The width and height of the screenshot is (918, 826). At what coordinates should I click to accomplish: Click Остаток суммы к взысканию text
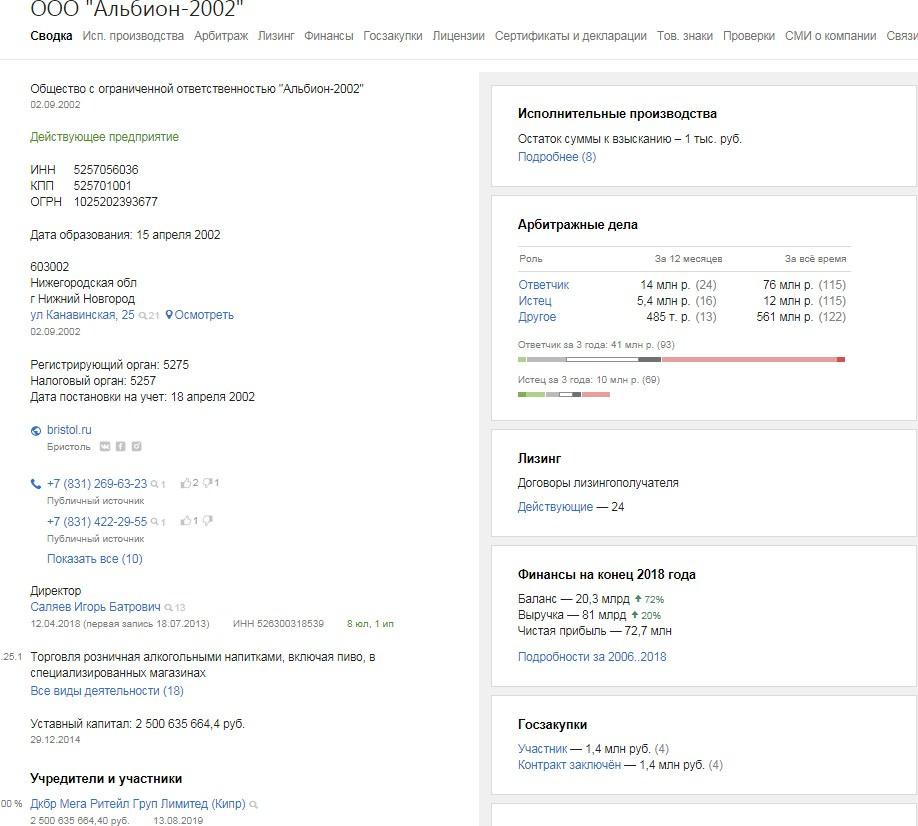[x=630, y=139]
